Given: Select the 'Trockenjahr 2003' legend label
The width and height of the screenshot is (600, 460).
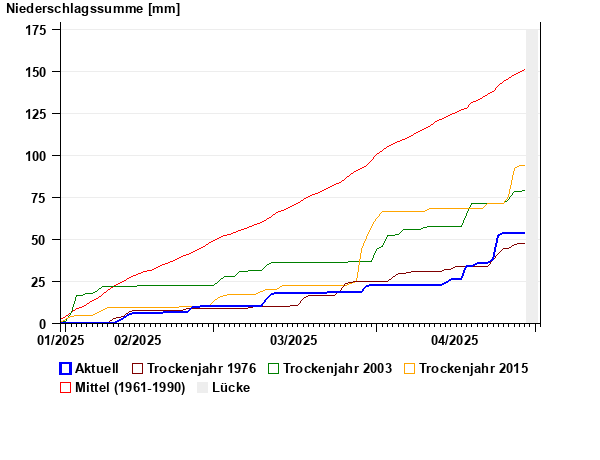Looking at the screenshot, I should [x=338, y=369].
